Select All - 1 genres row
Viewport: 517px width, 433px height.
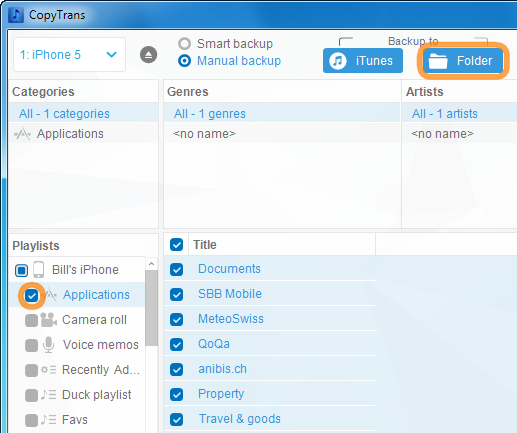click(x=282, y=114)
